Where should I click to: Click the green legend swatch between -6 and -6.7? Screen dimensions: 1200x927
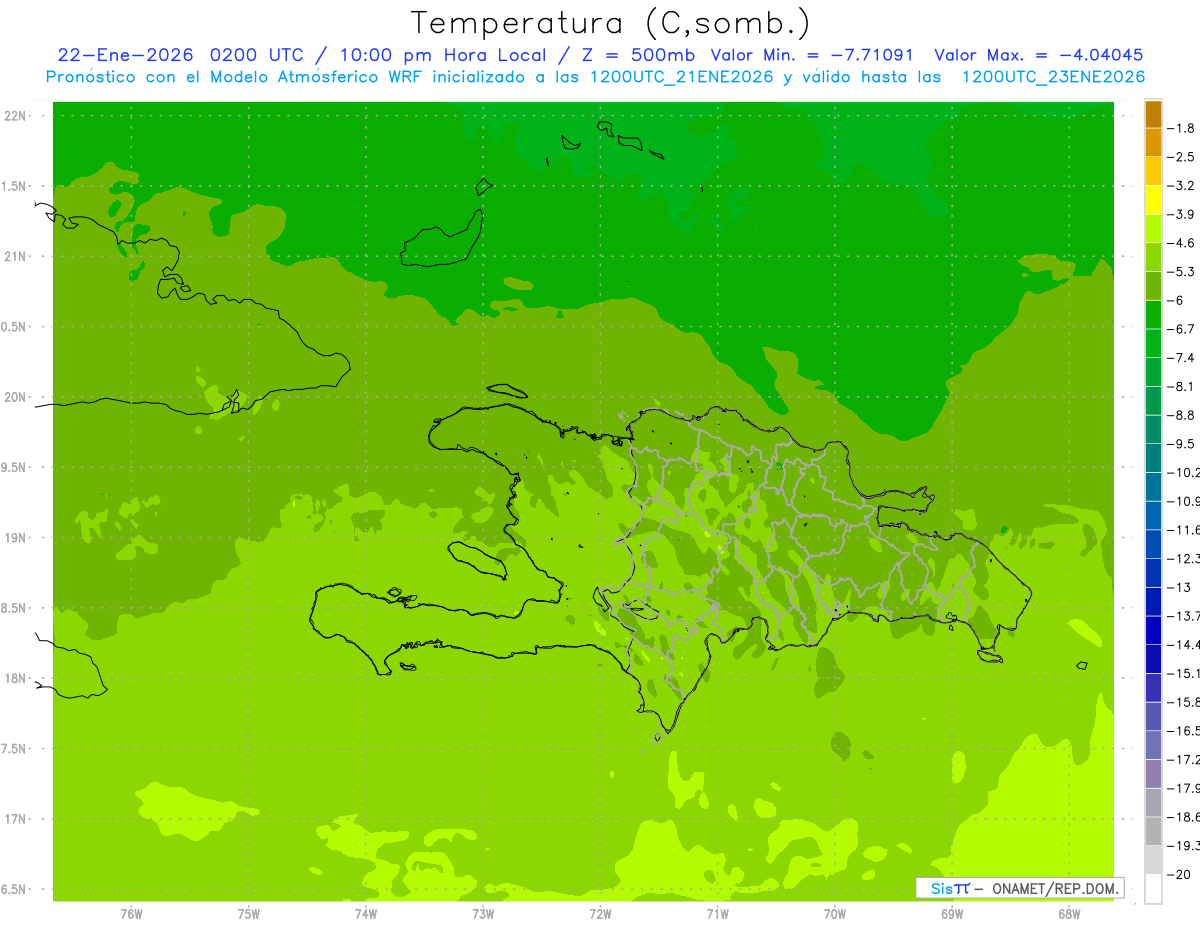pyautogui.click(x=1153, y=315)
